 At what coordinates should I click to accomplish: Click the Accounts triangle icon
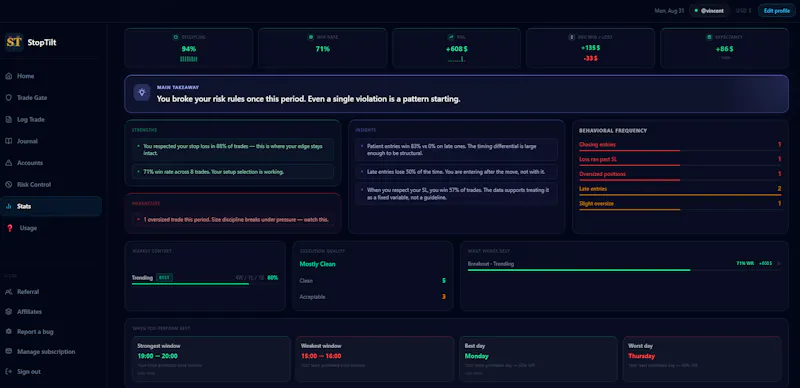point(9,163)
